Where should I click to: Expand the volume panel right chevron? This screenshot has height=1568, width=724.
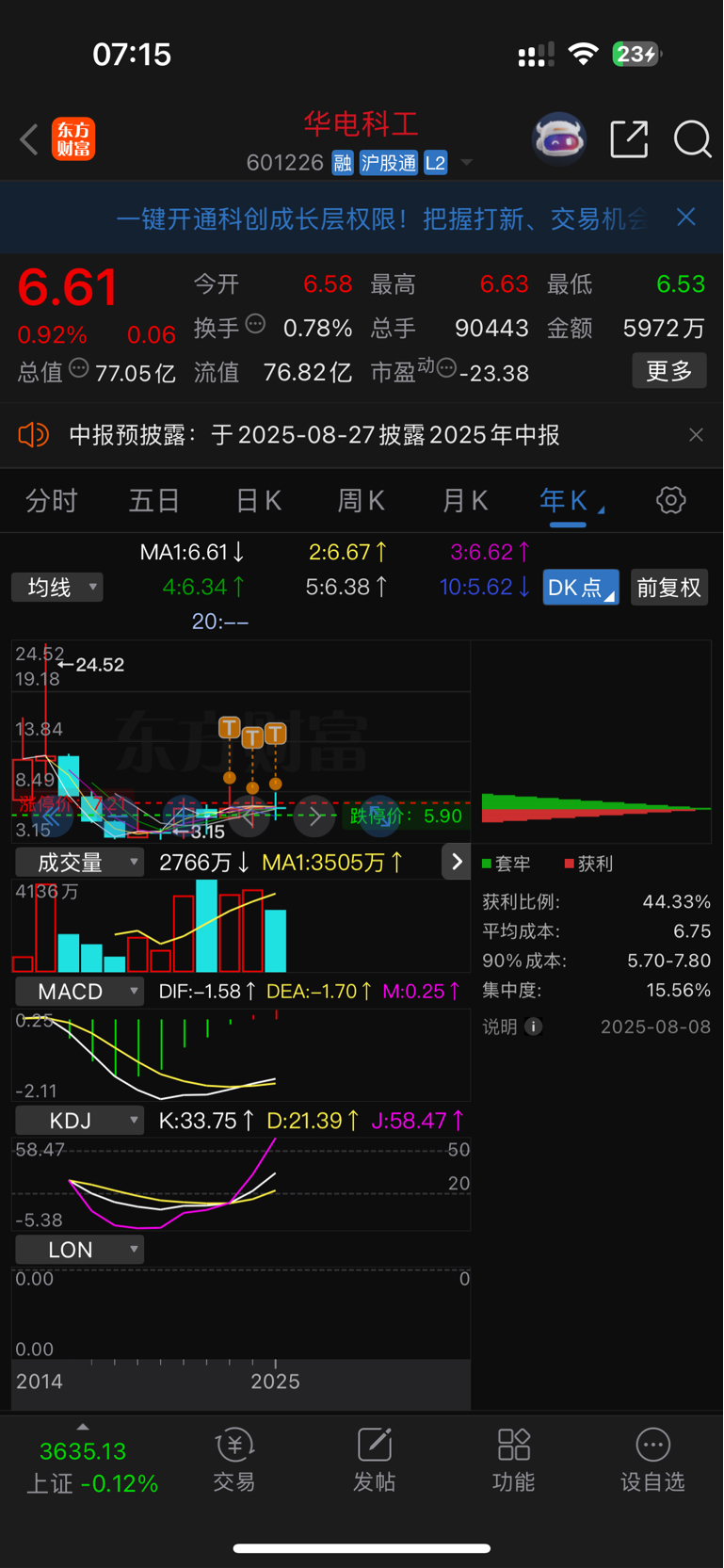(x=457, y=862)
